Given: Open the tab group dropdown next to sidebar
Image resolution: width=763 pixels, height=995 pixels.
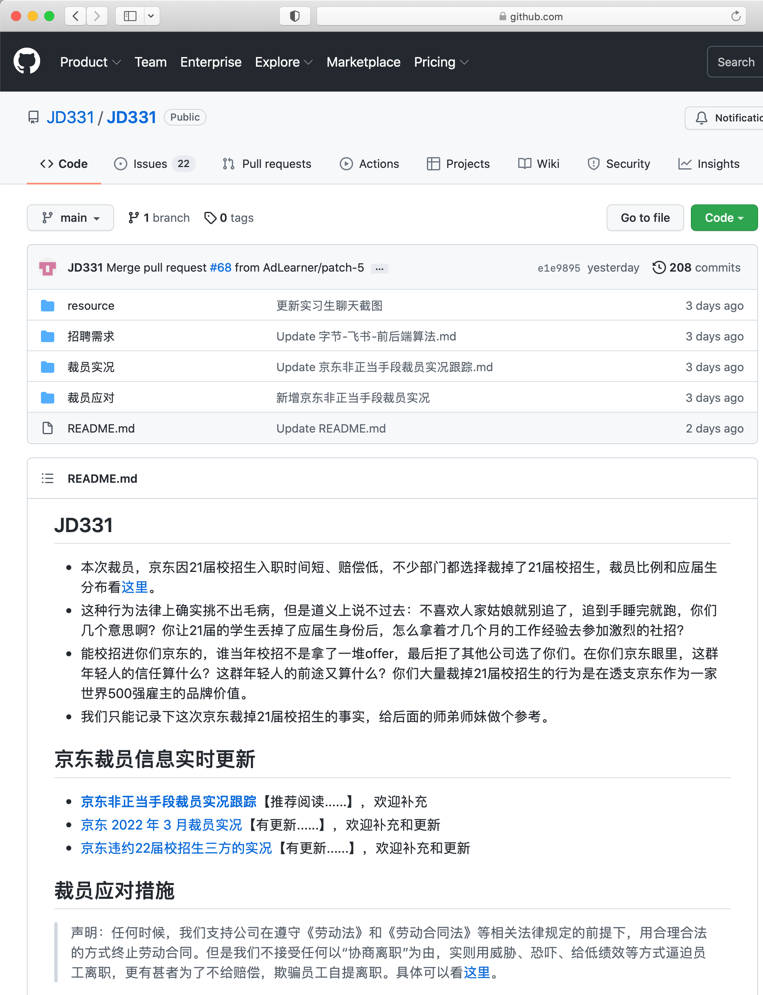Looking at the screenshot, I should (152, 16).
